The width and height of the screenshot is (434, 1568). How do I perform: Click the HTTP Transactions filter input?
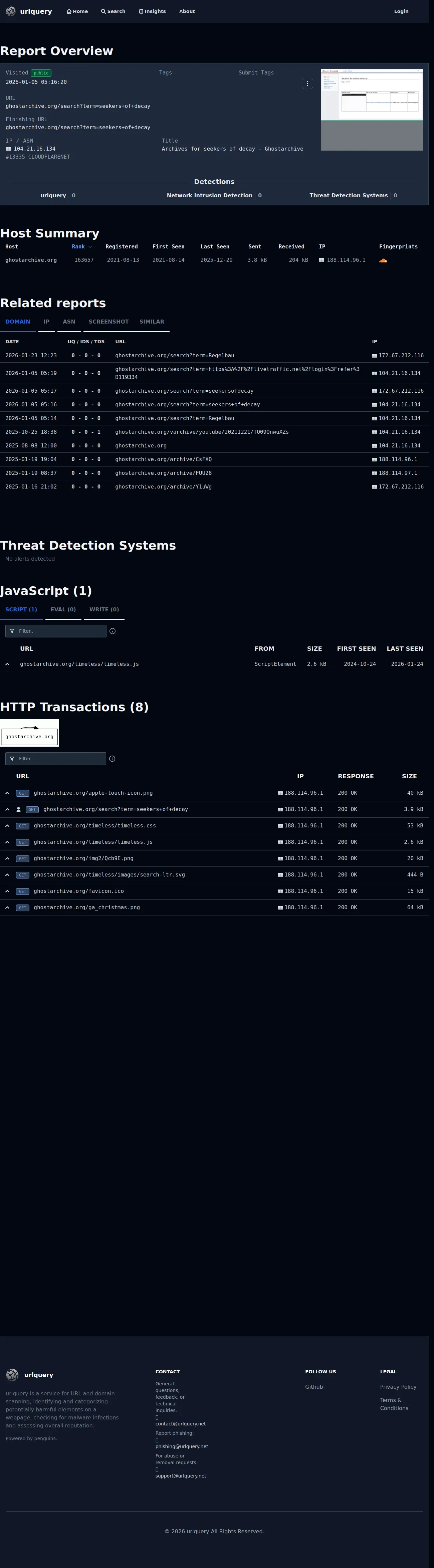[56, 758]
